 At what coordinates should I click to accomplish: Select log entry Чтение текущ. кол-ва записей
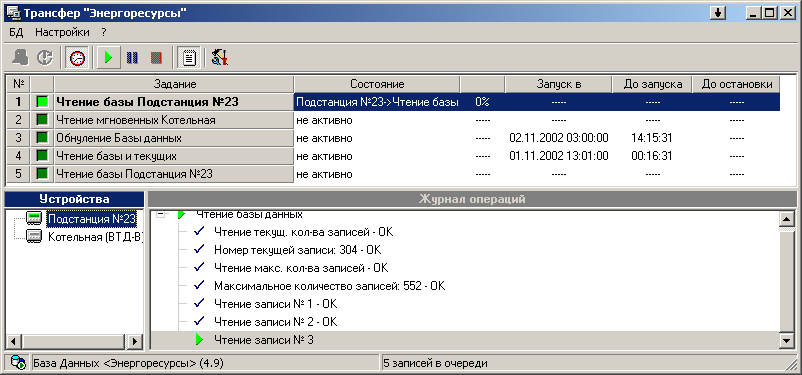point(304,233)
